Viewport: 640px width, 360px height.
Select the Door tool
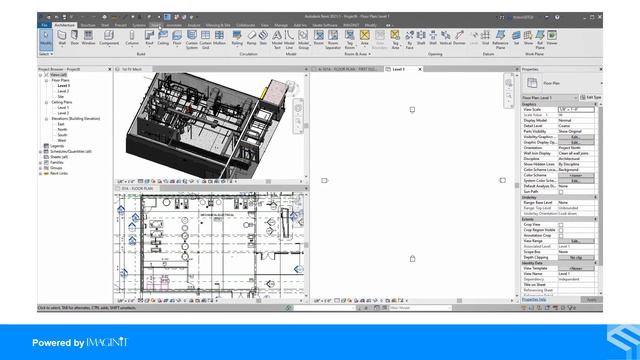pyautogui.click(x=75, y=38)
